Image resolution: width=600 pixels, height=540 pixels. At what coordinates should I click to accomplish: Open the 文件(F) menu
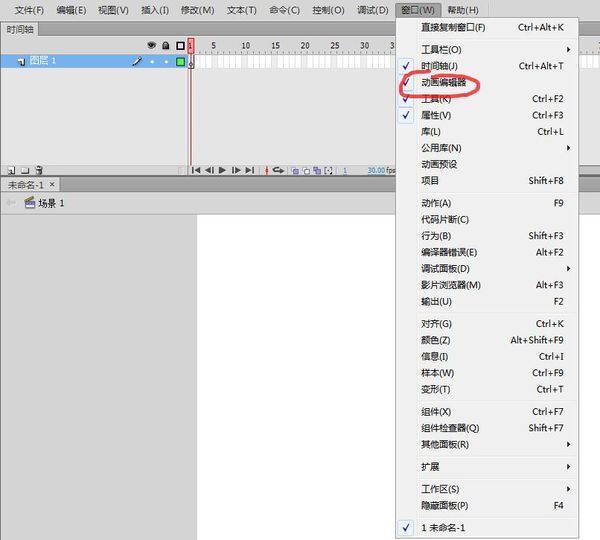coord(29,10)
